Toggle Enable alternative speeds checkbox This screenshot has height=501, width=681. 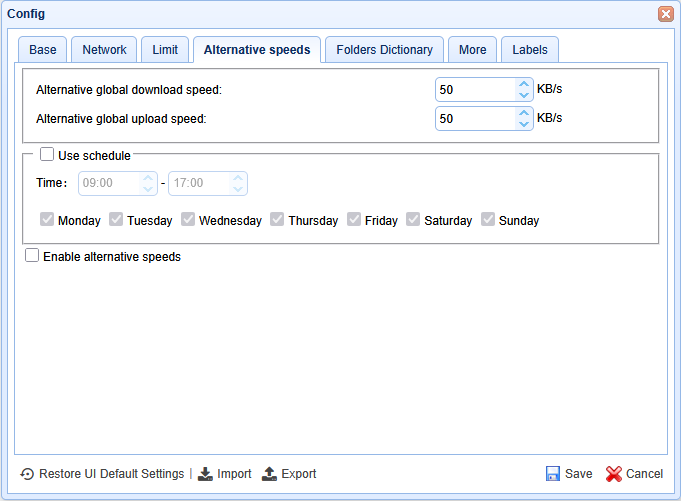[x=32, y=256]
